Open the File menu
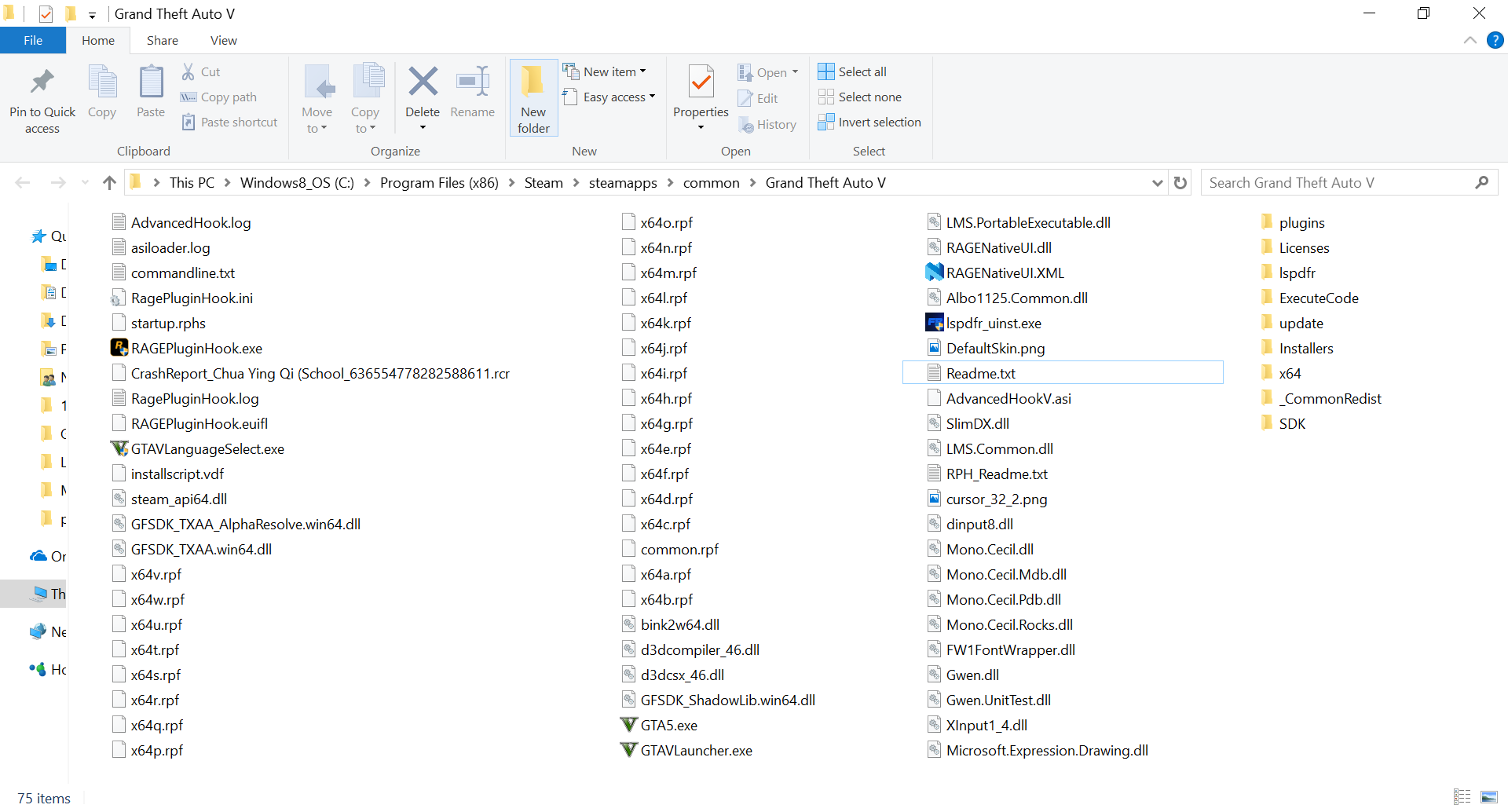Screen dimensions: 1508x812 pos(33,40)
